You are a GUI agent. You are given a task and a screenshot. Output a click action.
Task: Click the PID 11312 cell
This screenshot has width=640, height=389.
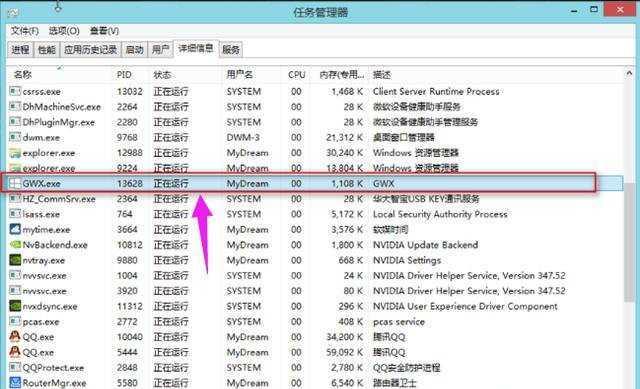[x=130, y=307]
